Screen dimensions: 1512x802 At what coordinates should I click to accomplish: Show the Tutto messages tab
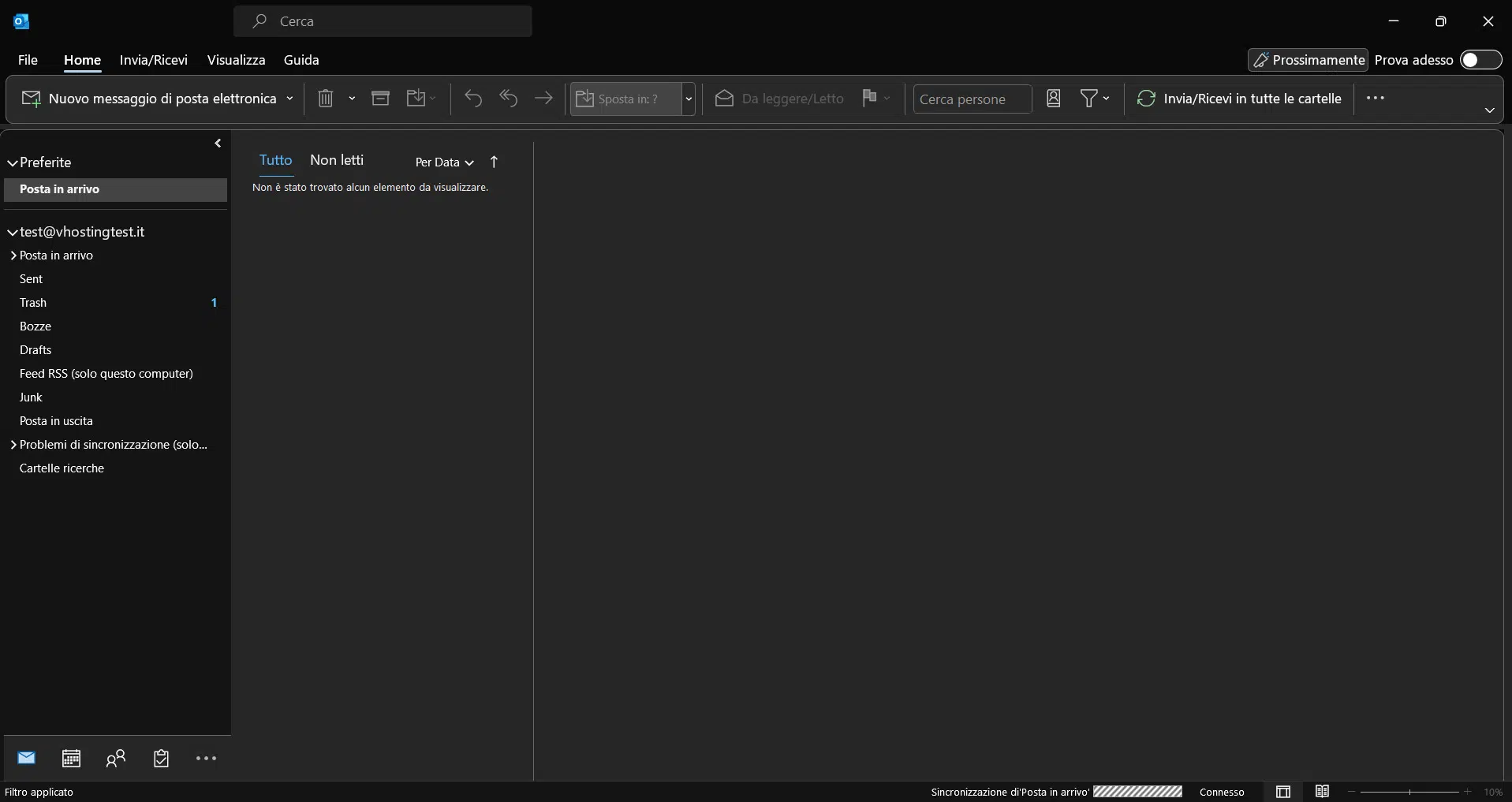pyautogui.click(x=276, y=160)
